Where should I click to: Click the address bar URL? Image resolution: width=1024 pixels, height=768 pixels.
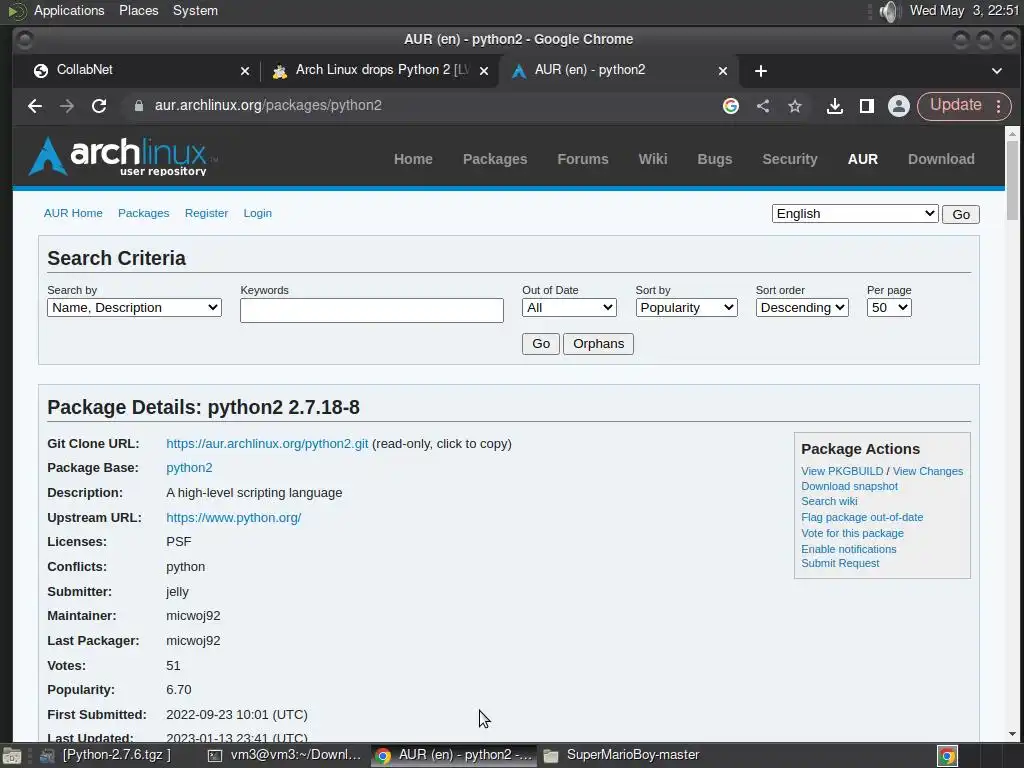point(268,105)
